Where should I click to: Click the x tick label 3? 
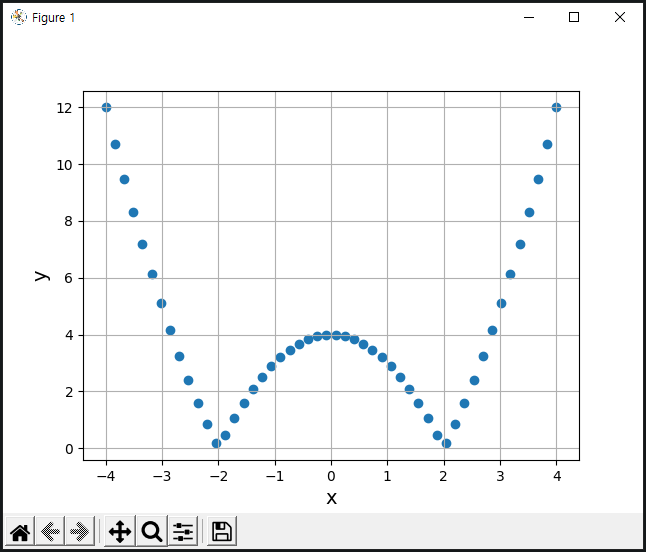click(500, 476)
